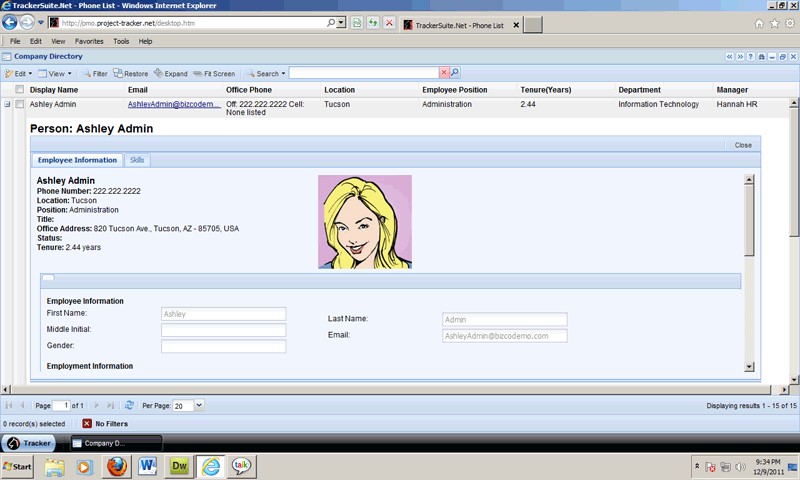Image resolution: width=800 pixels, height=480 pixels.
Task: Click the red No Filters icon
Action: pyautogui.click(x=87, y=423)
